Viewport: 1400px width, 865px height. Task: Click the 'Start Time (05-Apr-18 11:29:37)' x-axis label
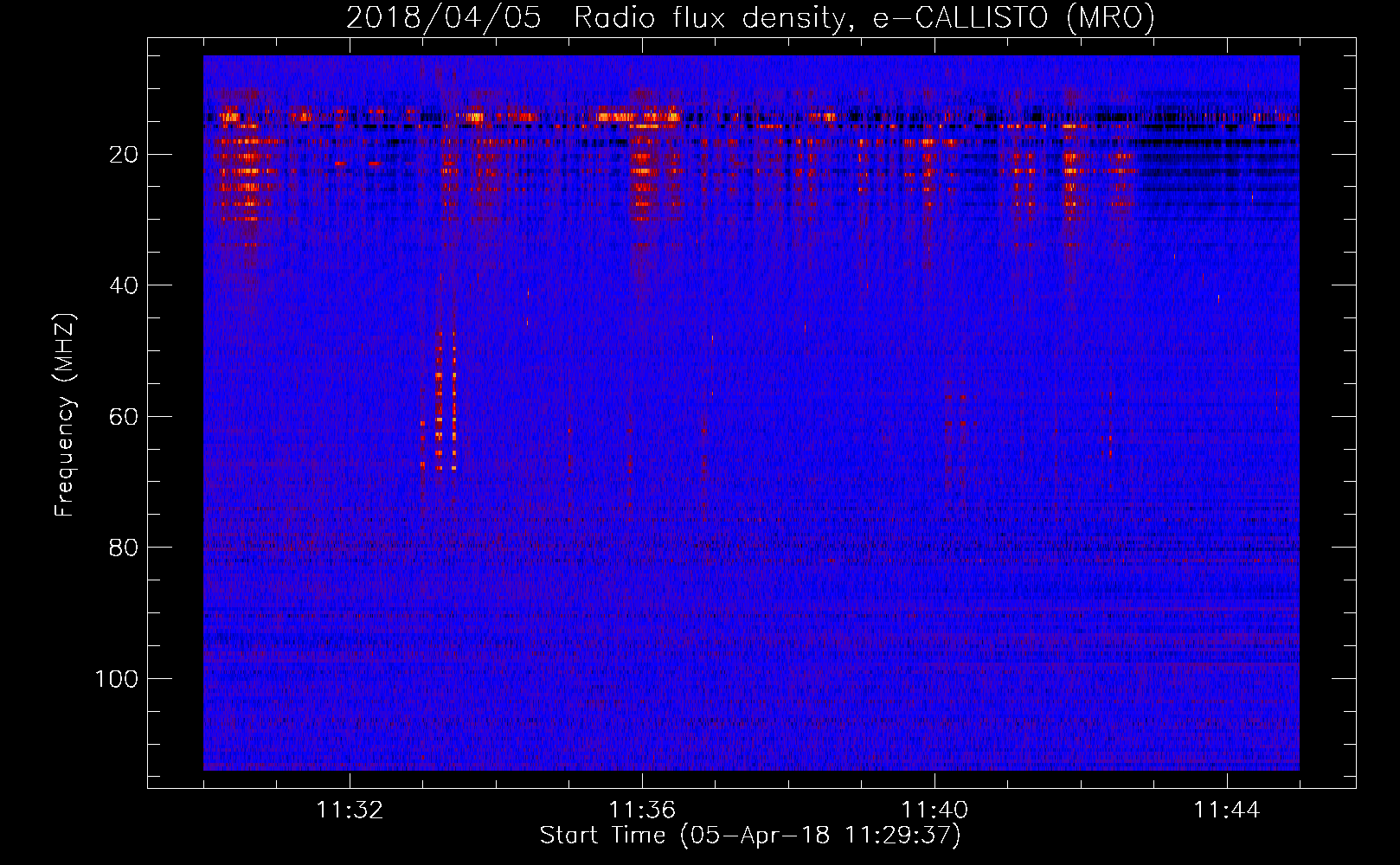[x=750, y=836]
